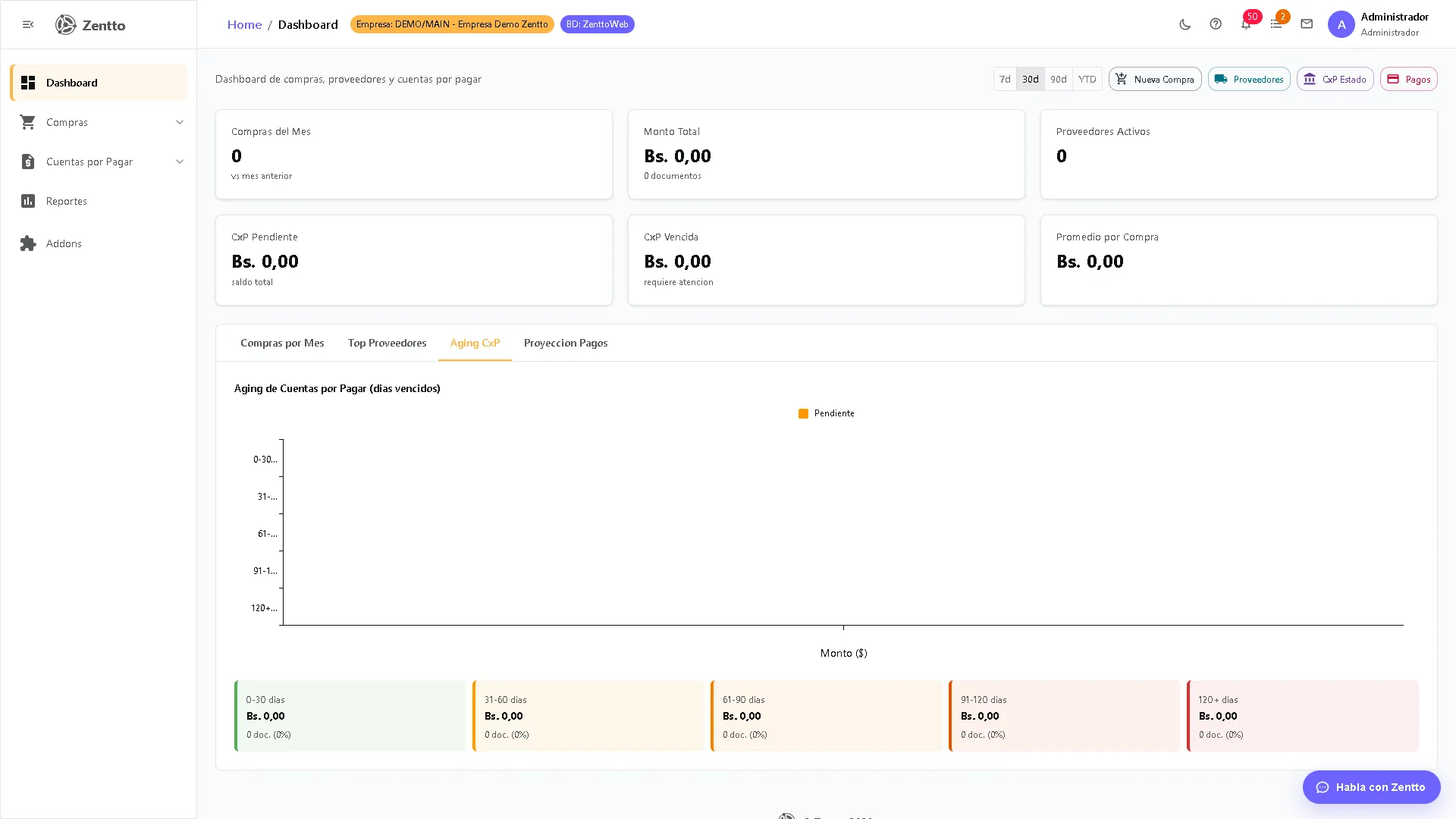Toggle dark mode moon icon
Screen dimensions: 1456x819
[1185, 24]
